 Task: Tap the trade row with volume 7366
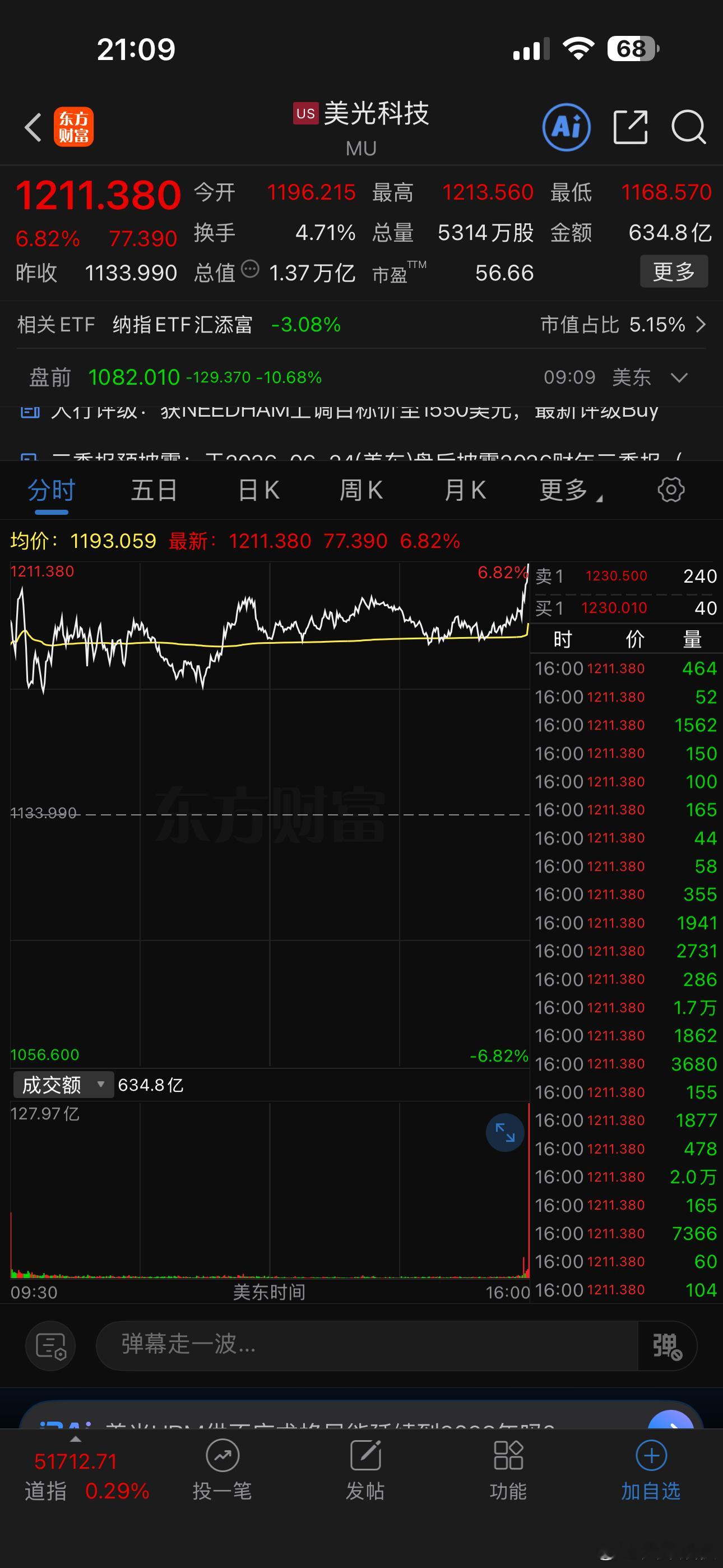pyautogui.click(x=625, y=1233)
